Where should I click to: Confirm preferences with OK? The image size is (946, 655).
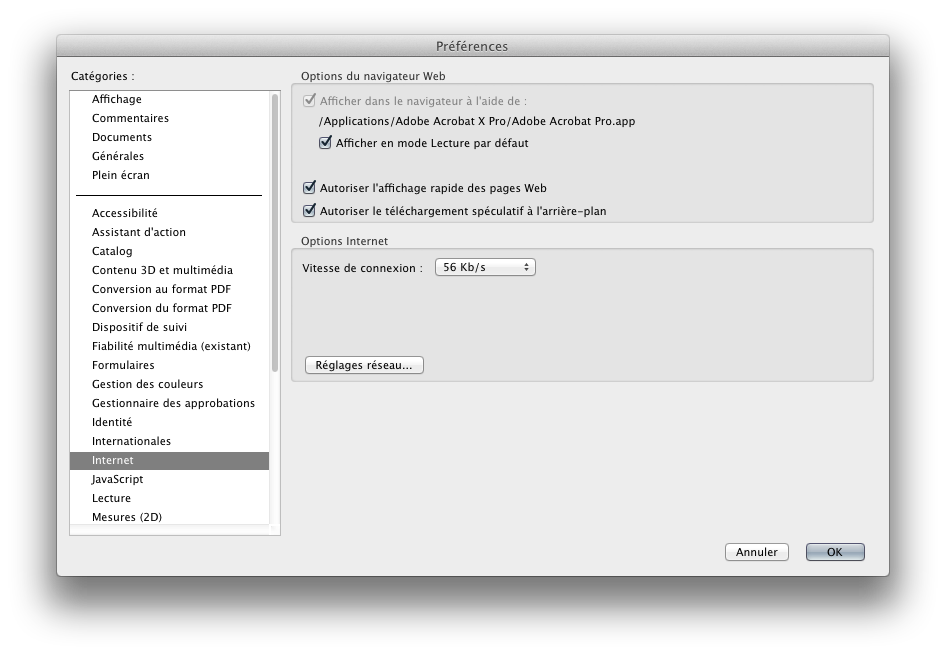tap(835, 552)
